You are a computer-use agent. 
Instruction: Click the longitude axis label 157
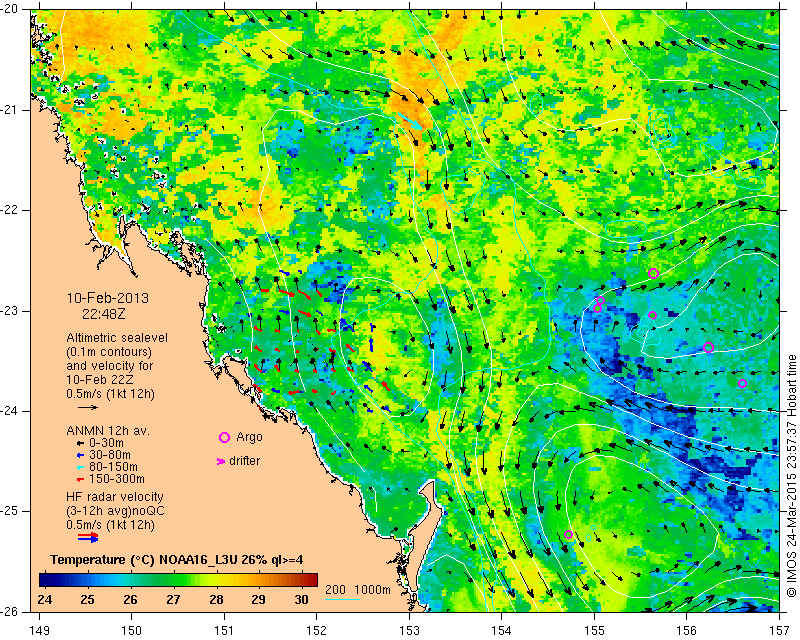click(x=780, y=631)
